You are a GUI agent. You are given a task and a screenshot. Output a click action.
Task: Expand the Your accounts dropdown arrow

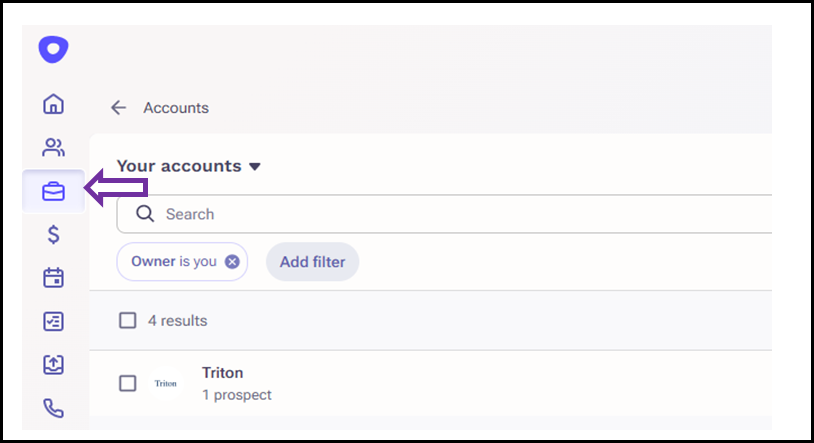click(x=254, y=167)
